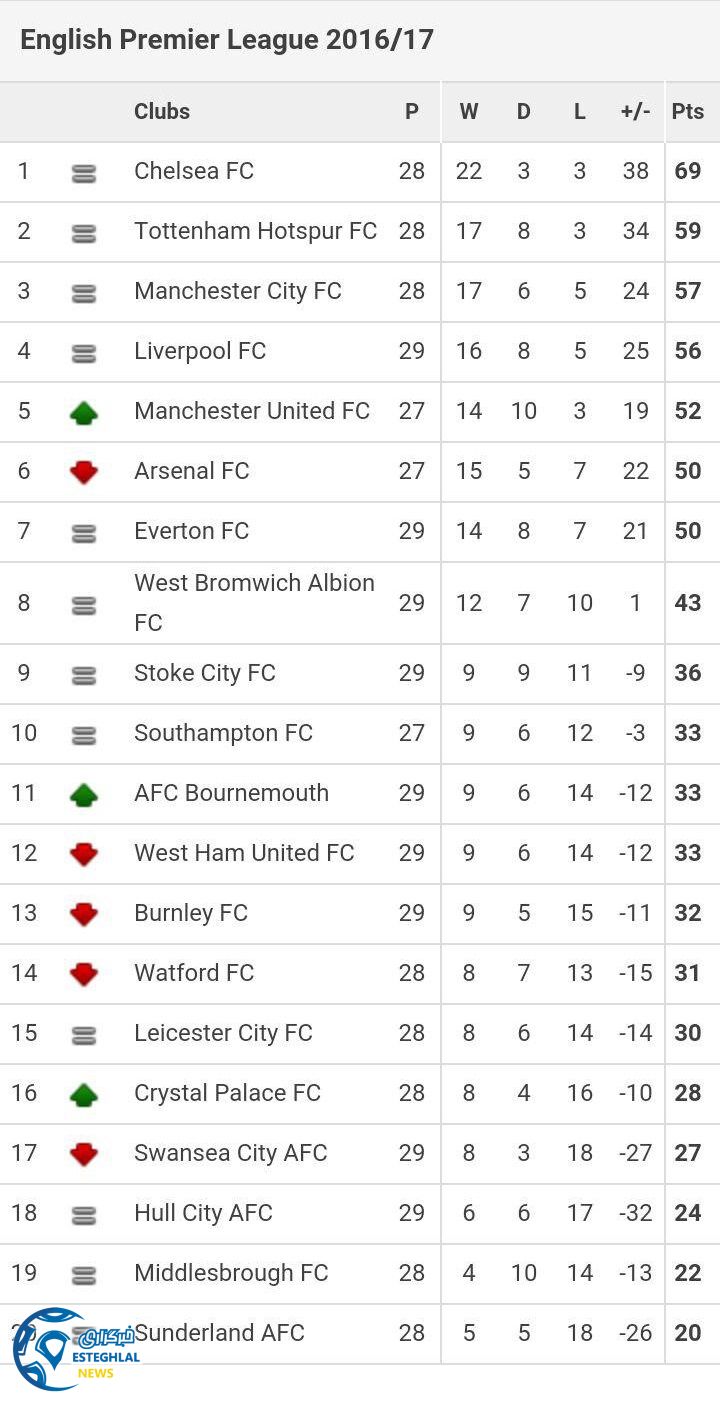The width and height of the screenshot is (720, 1413).
Task: Click Swansea City's red down-arrow icon
Action: click(x=84, y=1154)
